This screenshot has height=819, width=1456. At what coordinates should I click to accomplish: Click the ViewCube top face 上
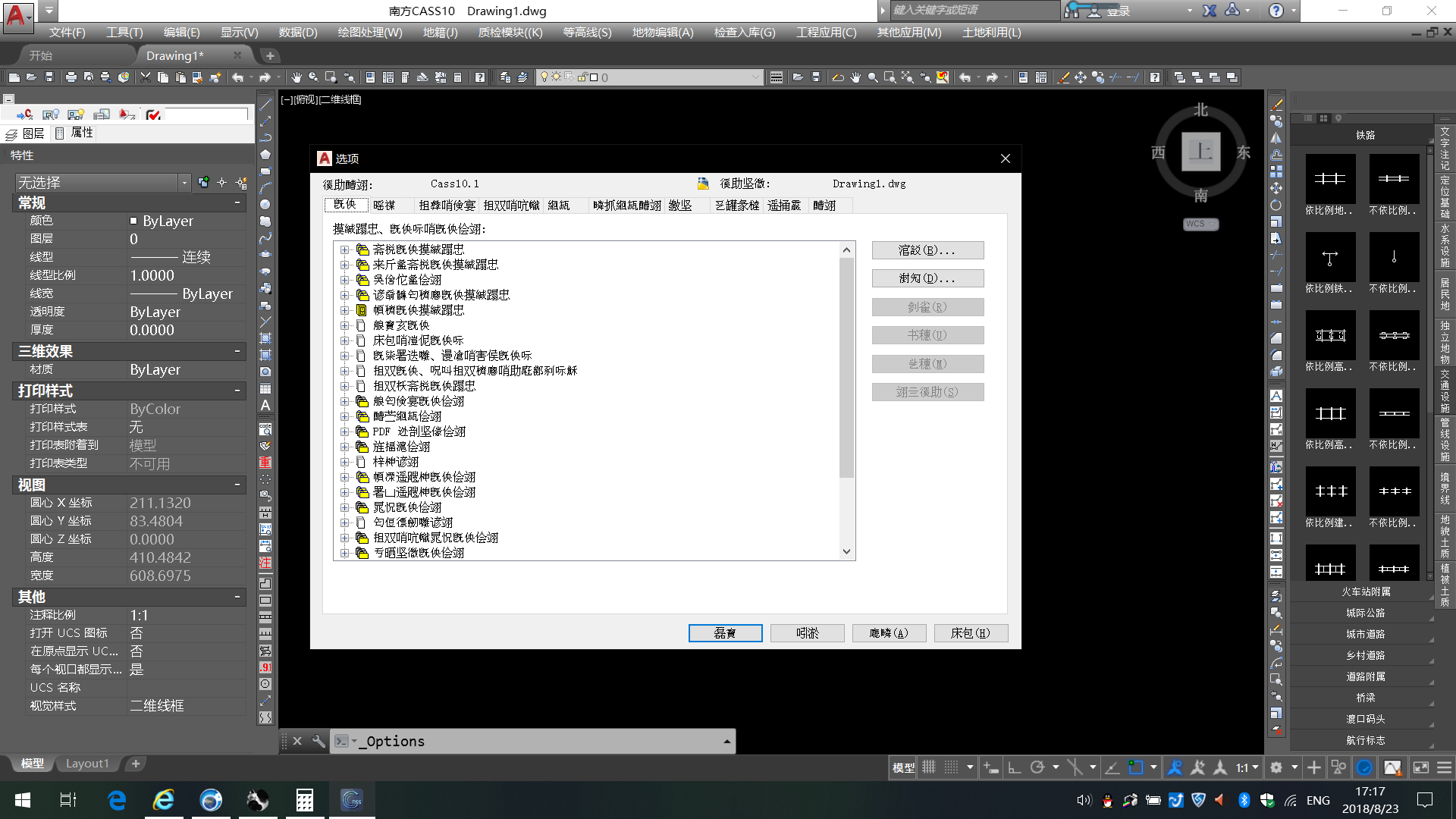click(1200, 152)
